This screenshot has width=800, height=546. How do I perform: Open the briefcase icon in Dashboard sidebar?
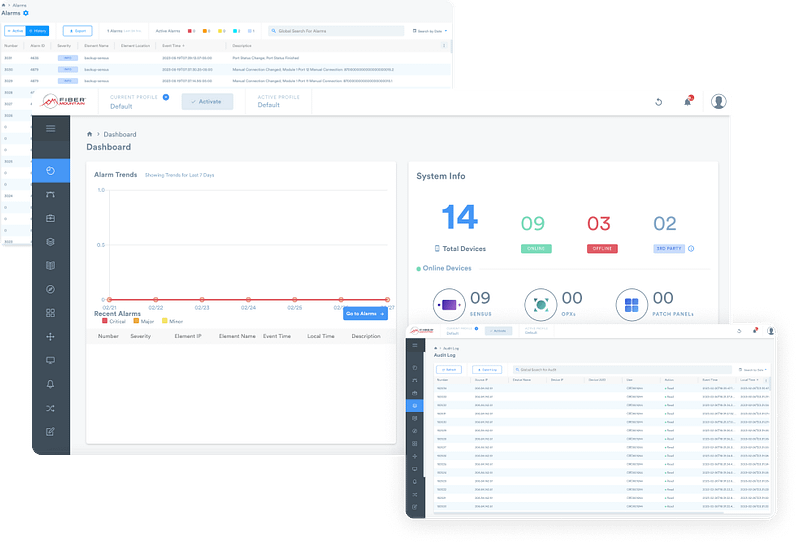[51, 218]
